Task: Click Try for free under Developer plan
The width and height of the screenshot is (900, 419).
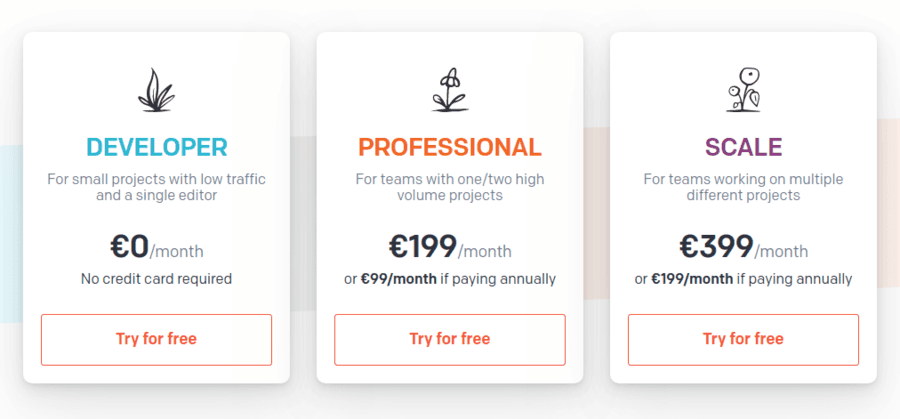Action: [x=156, y=339]
